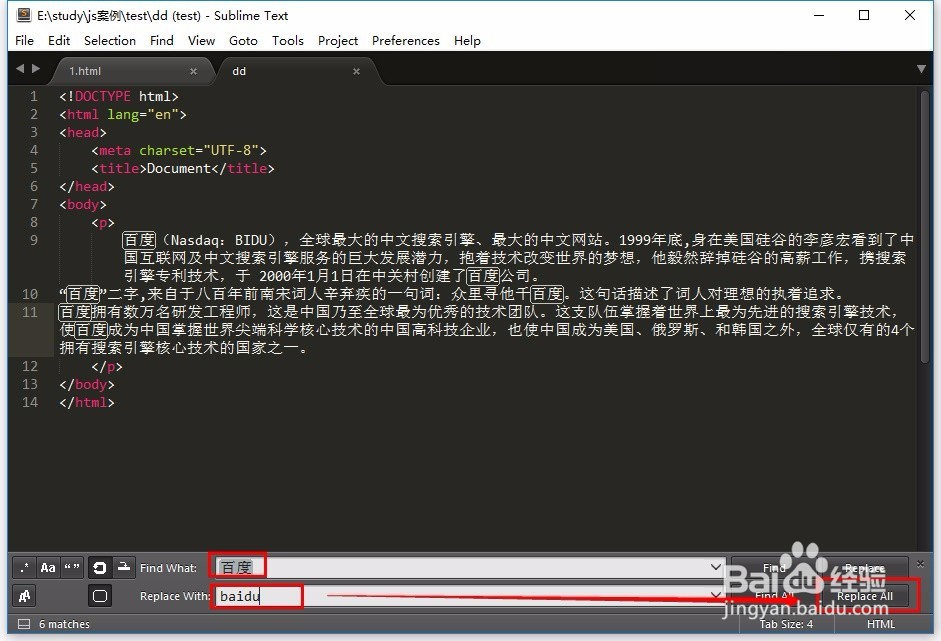
Task: Click the Replace button
Action: pos(865,568)
